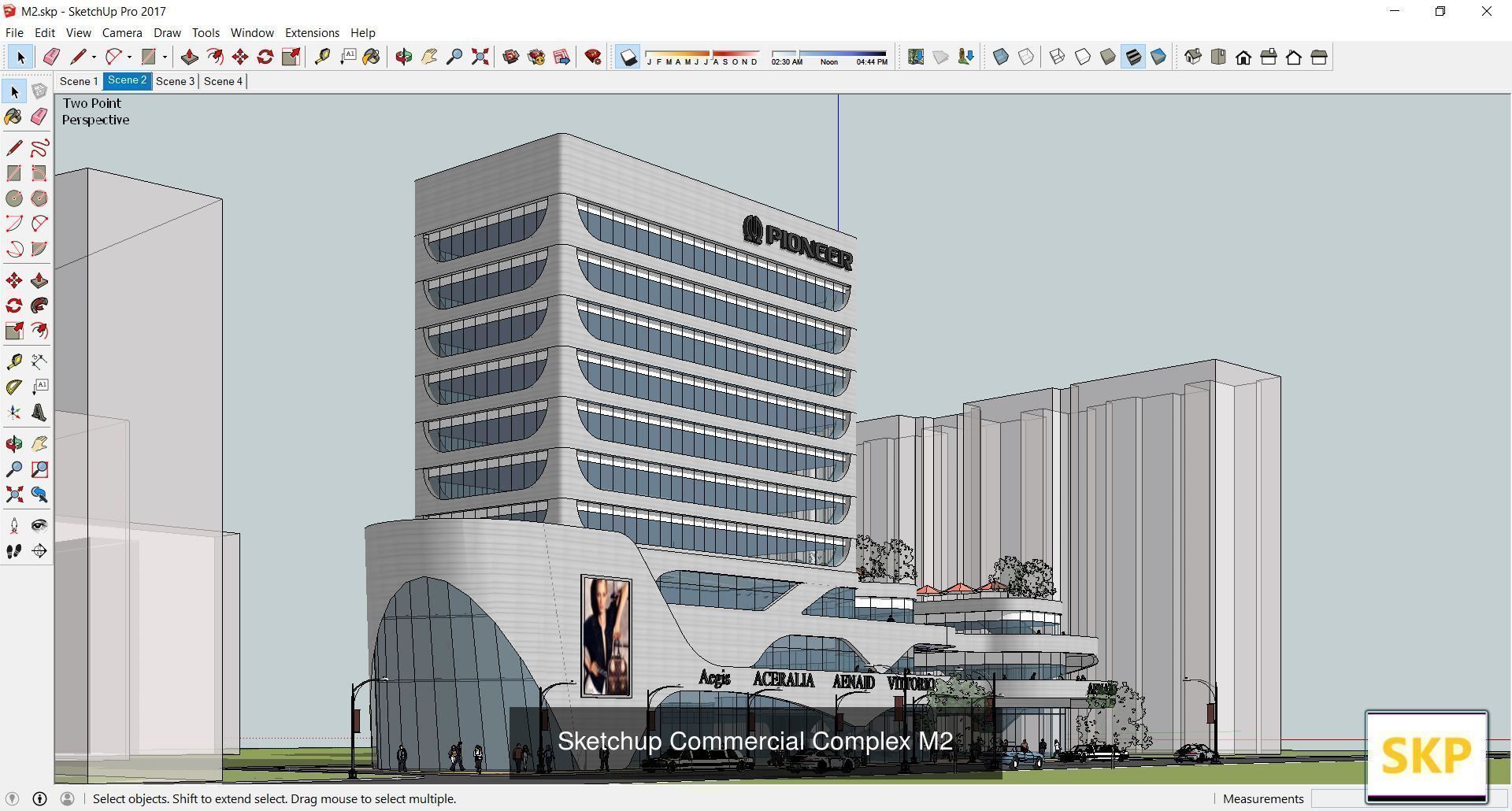
Task: Select the 3D Text tool
Action: pos(39,413)
